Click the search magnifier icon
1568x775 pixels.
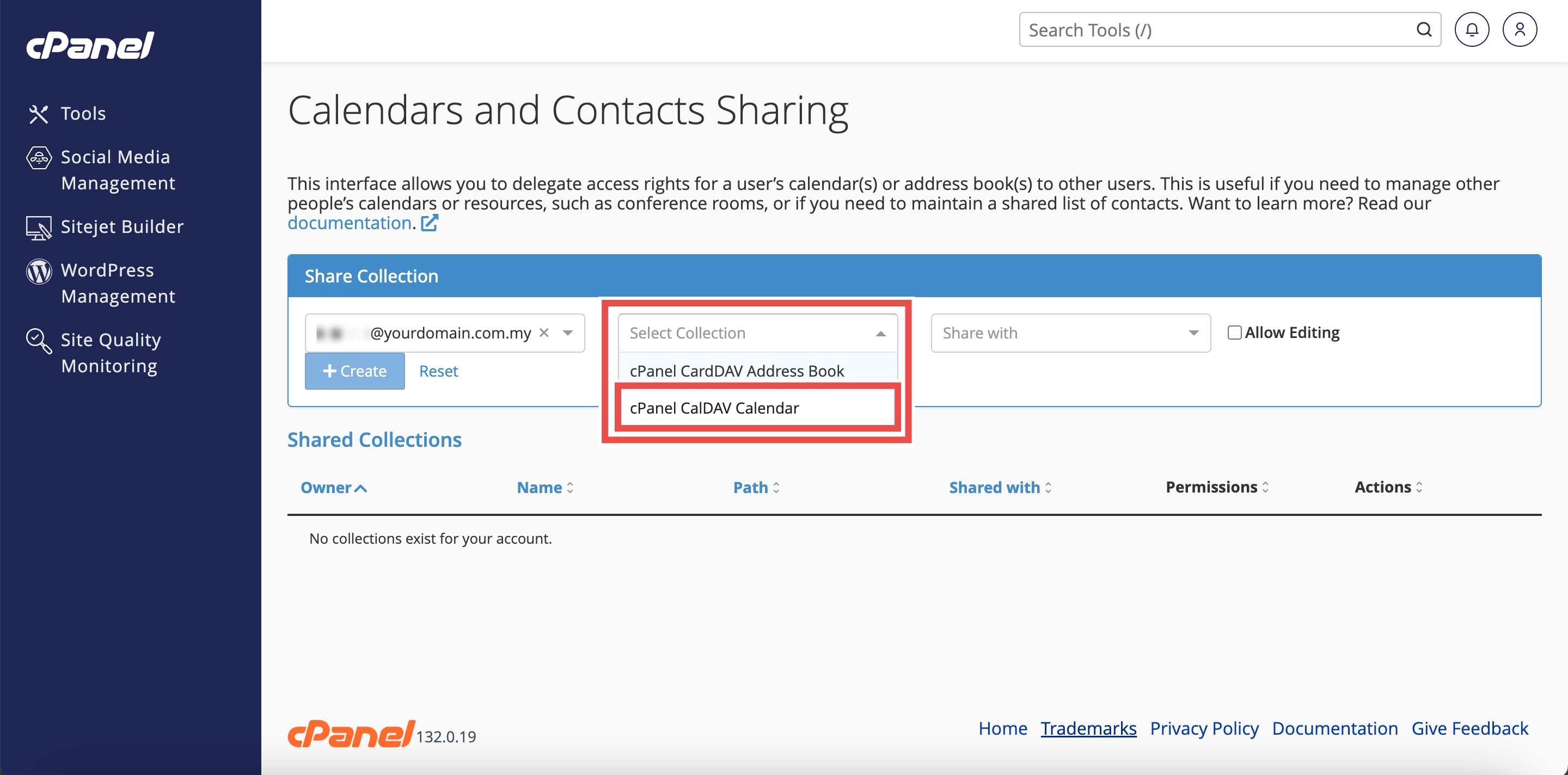(1424, 30)
